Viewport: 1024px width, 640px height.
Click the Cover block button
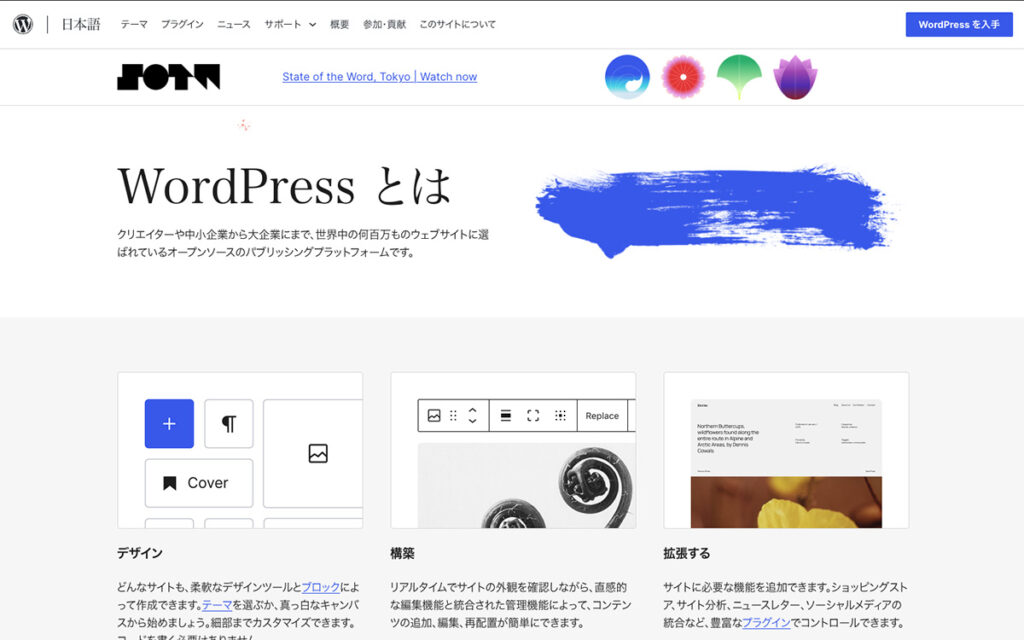tap(199, 483)
